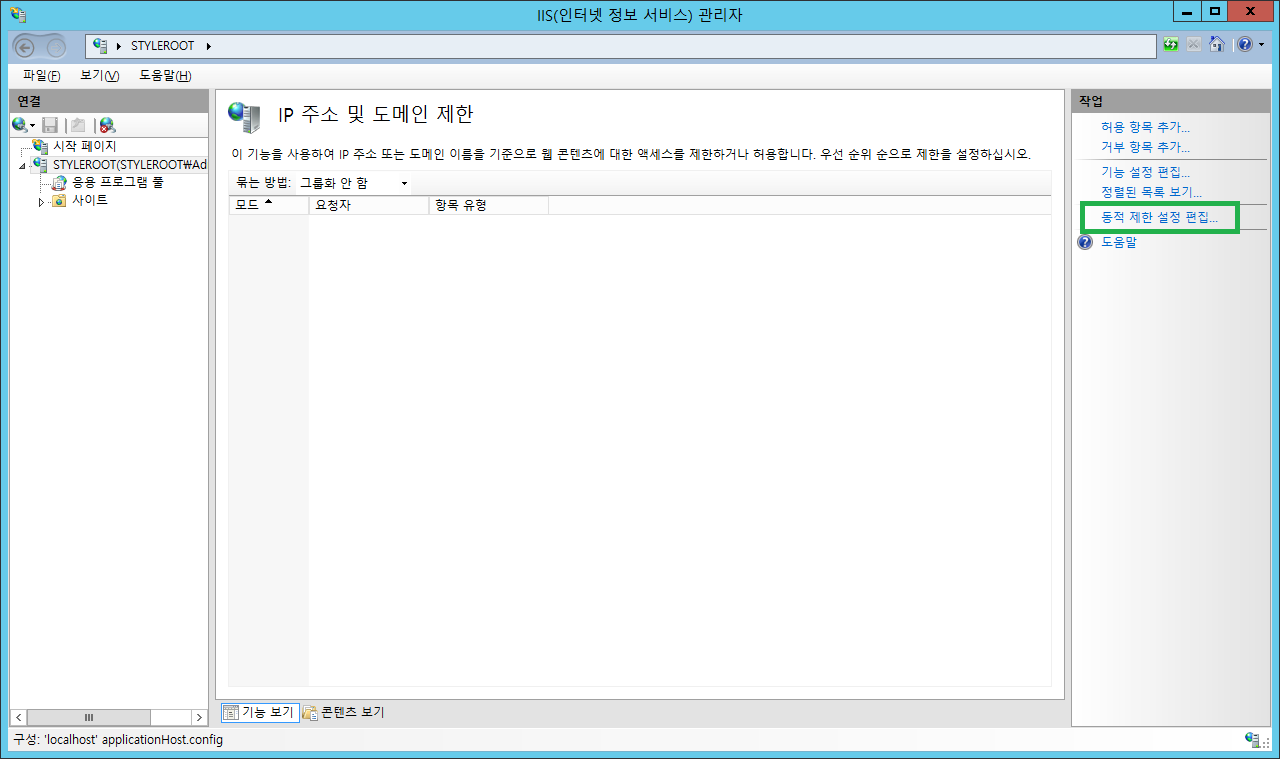Click the arrow before STYLEROOT in address bar

click(119, 46)
